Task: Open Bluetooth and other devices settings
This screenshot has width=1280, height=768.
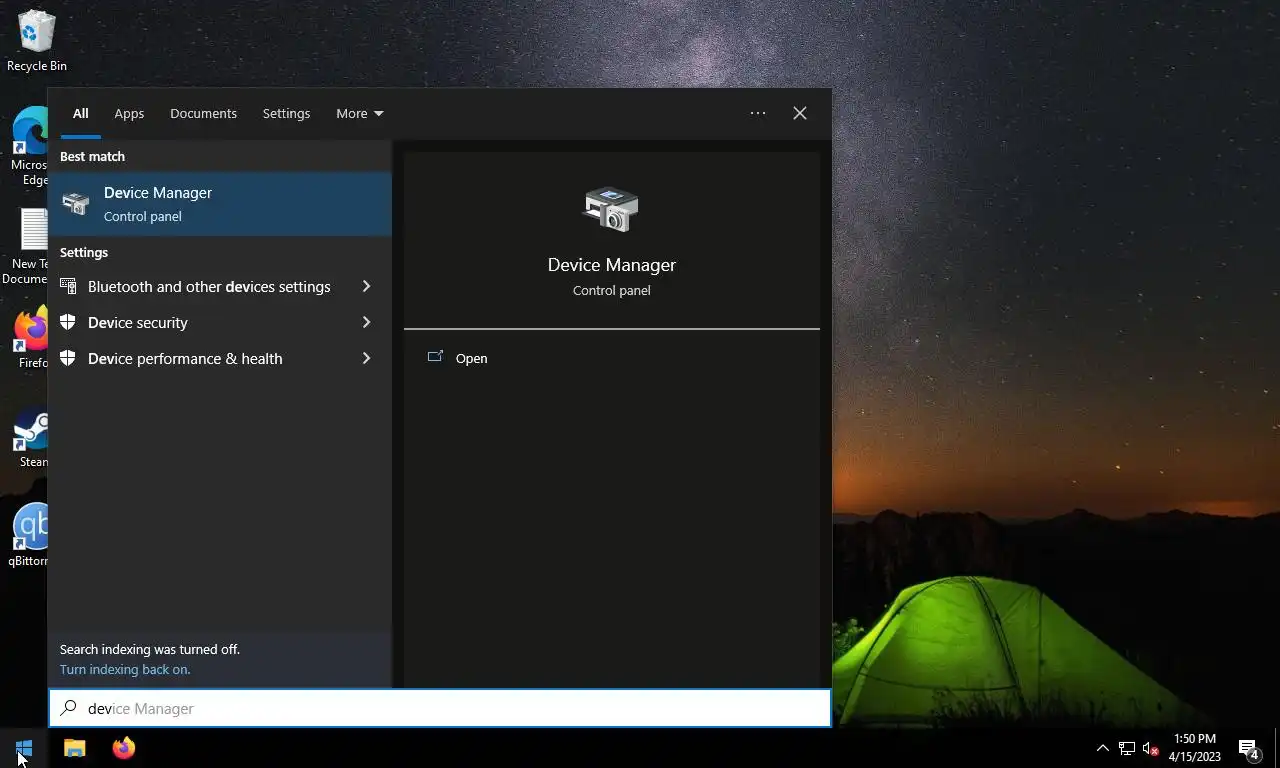Action: point(209,286)
